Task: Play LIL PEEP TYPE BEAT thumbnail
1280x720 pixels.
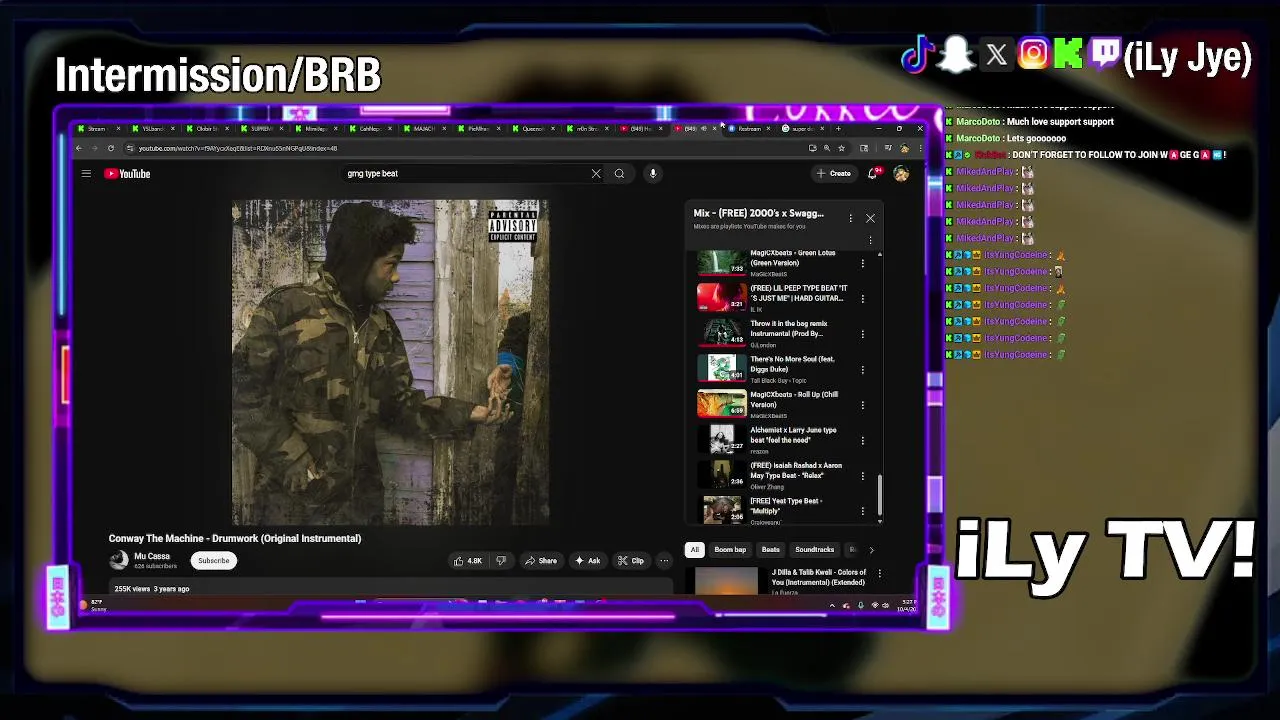Action: 722,298
